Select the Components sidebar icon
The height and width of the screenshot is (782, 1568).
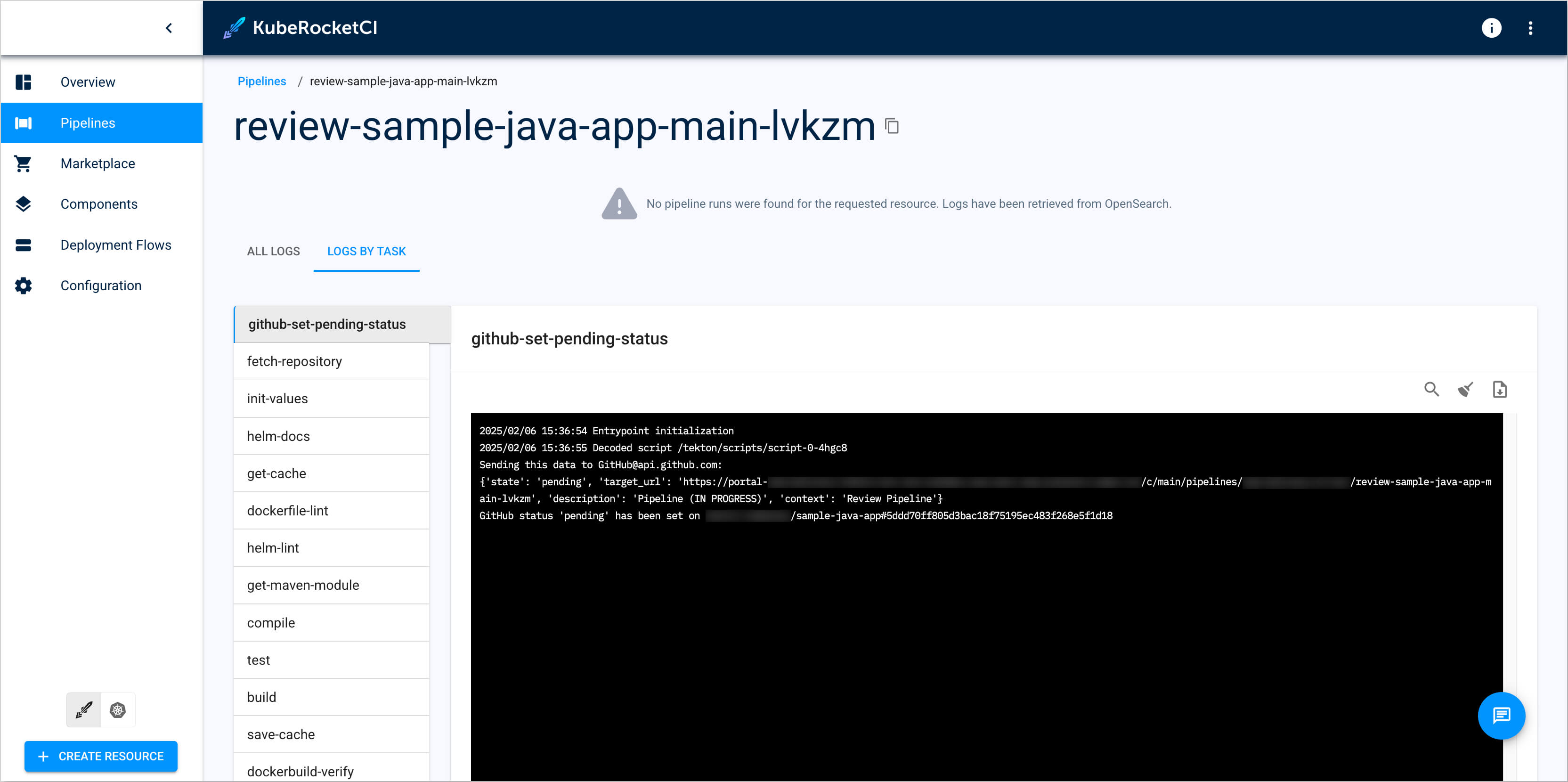coord(23,204)
